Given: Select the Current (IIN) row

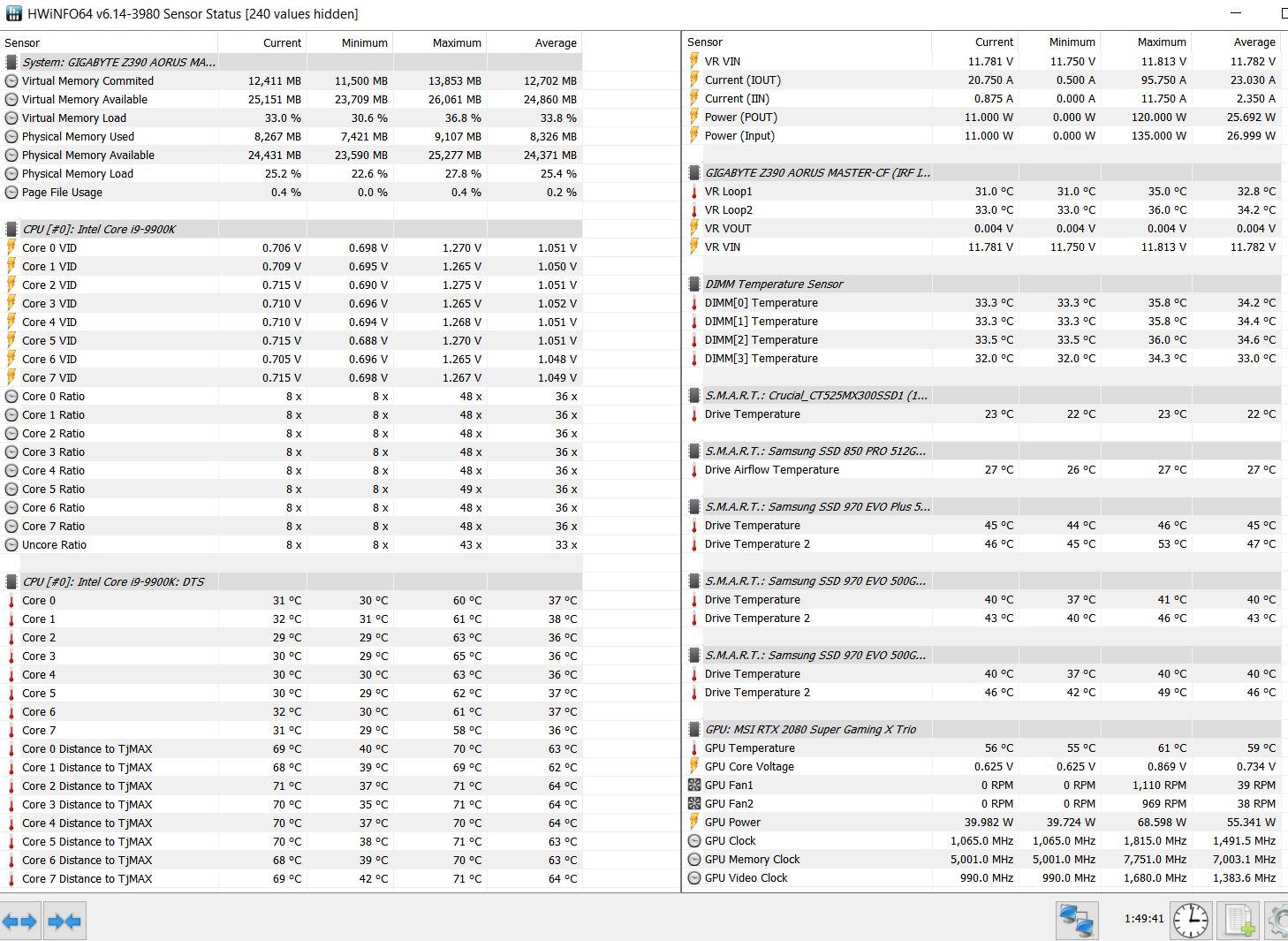Looking at the screenshot, I should [982, 98].
